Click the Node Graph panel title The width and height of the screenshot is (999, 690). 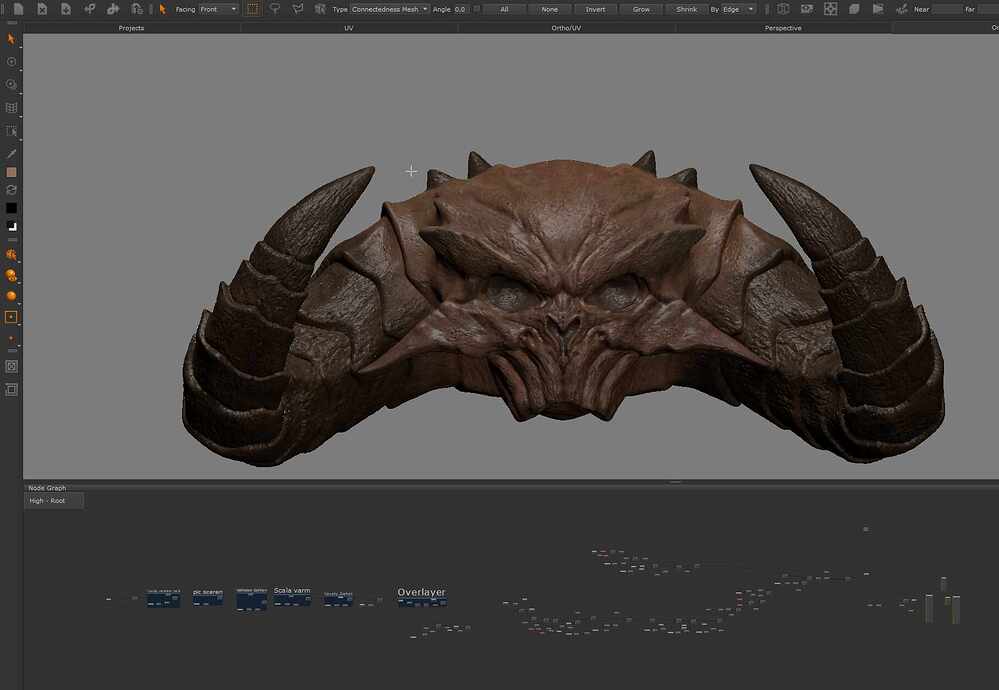(47, 488)
